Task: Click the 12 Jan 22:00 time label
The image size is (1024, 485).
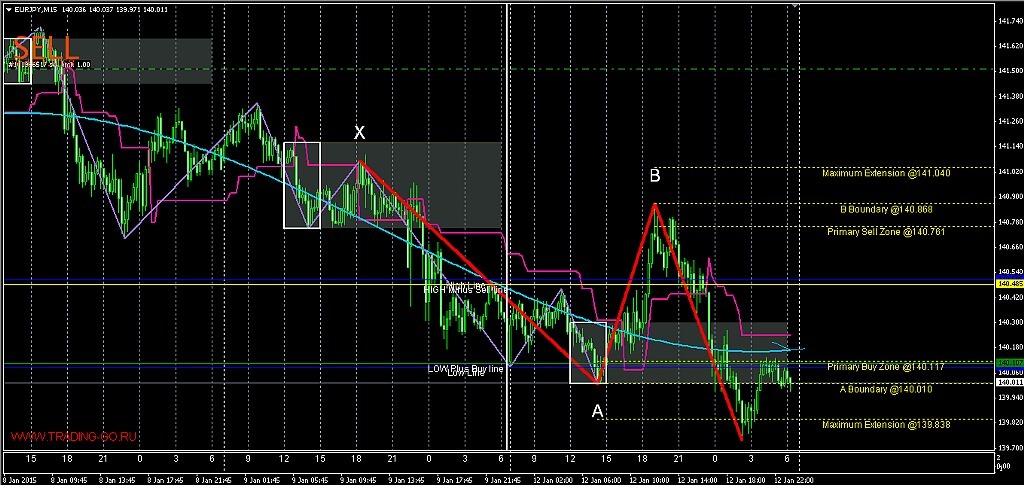Action: tap(794, 479)
